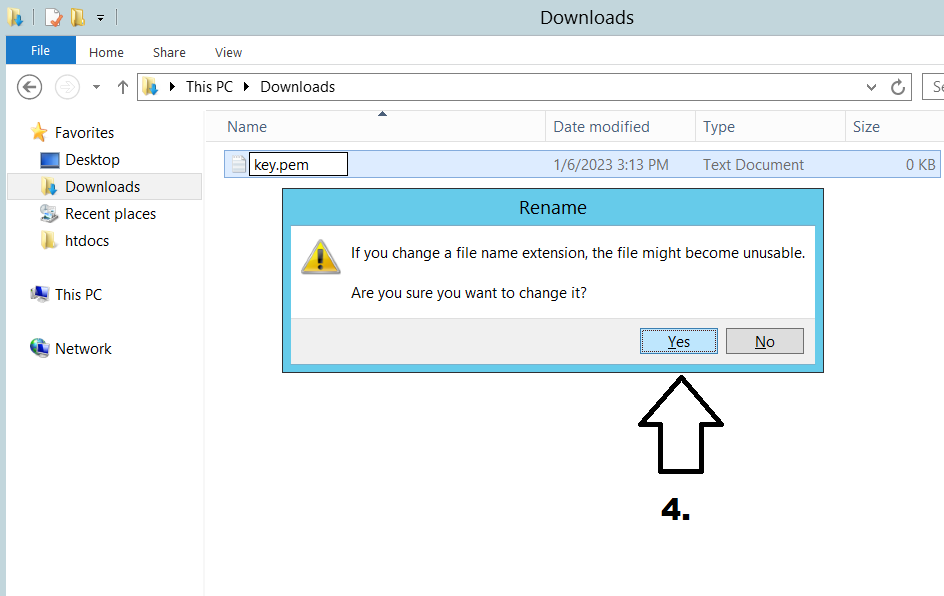The height and width of the screenshot is (596, 944).
Task: Cancel the rename by clicking No
Action: (x=764, y=341)
